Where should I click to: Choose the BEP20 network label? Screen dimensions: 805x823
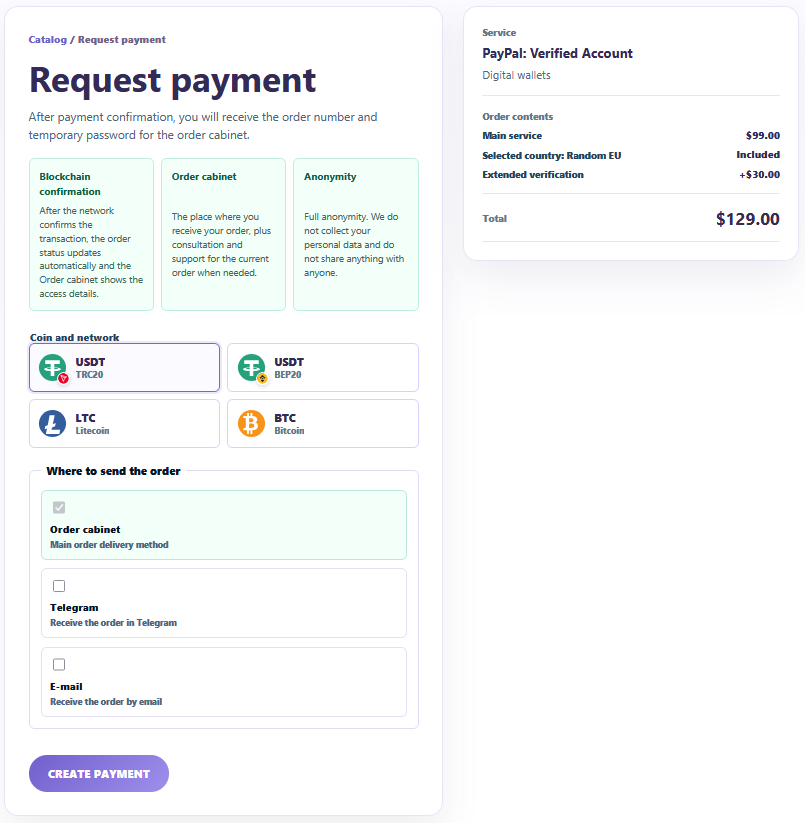tap(288, 375)
